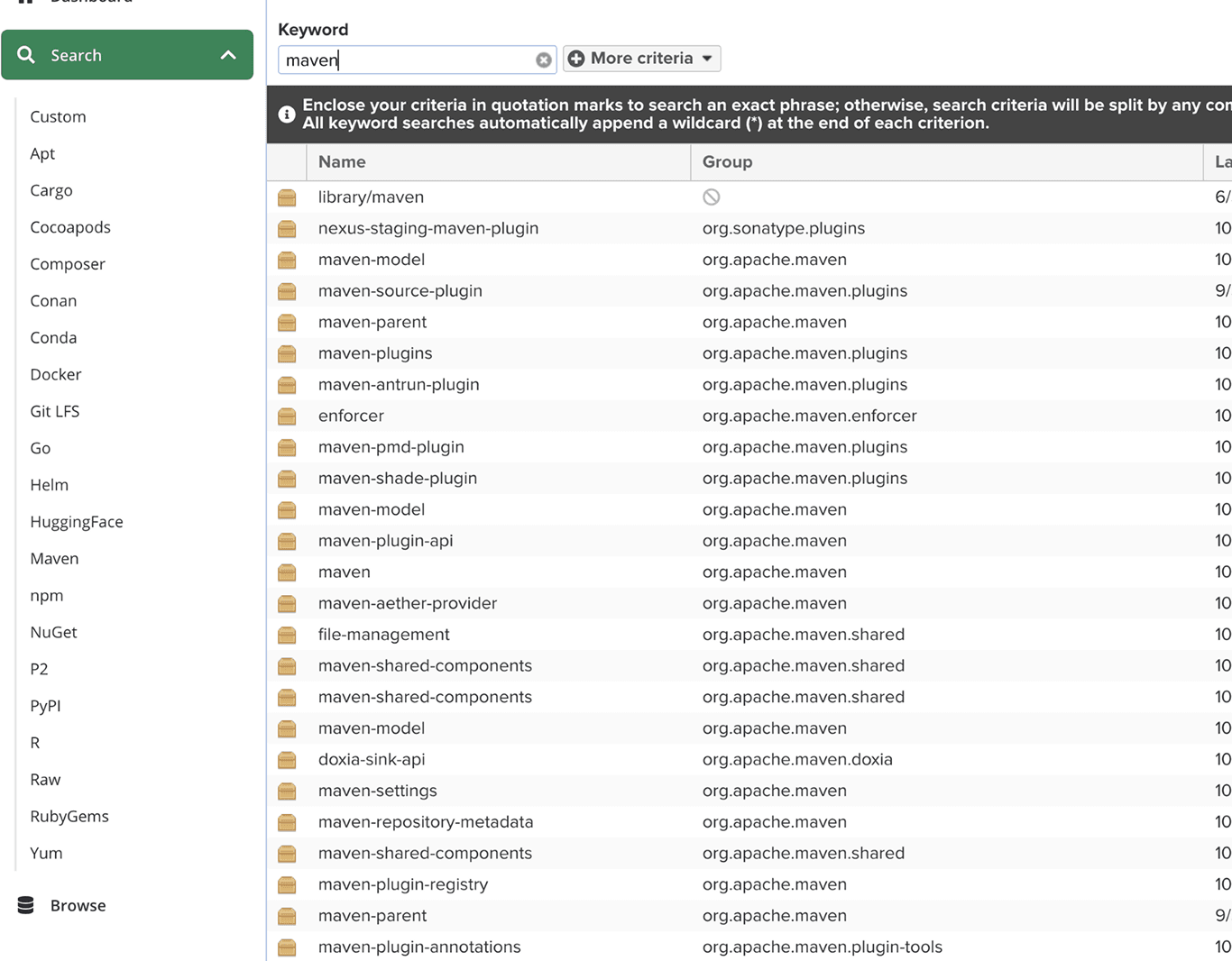Select Conda search type

pos(53,338)
